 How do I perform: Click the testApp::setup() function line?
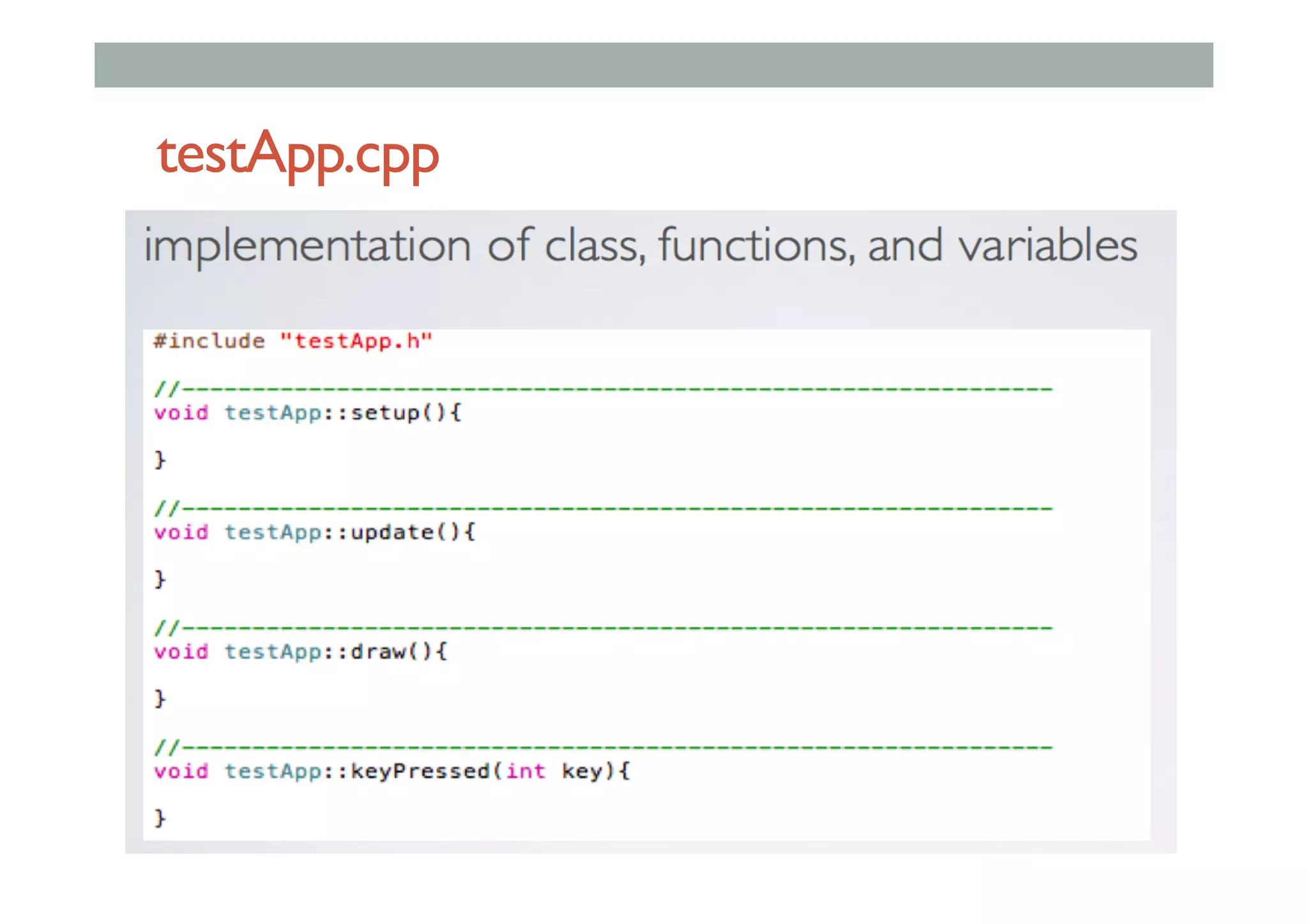307,413
